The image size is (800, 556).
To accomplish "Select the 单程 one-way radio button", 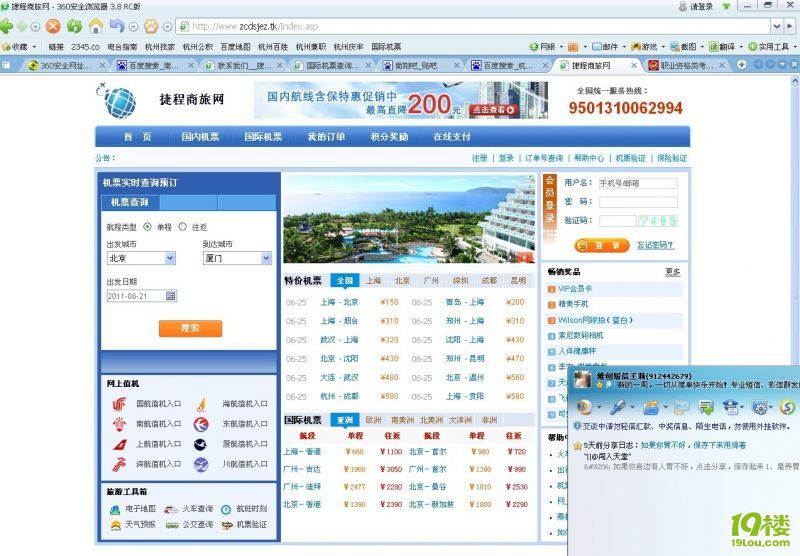I will point(147,226).
